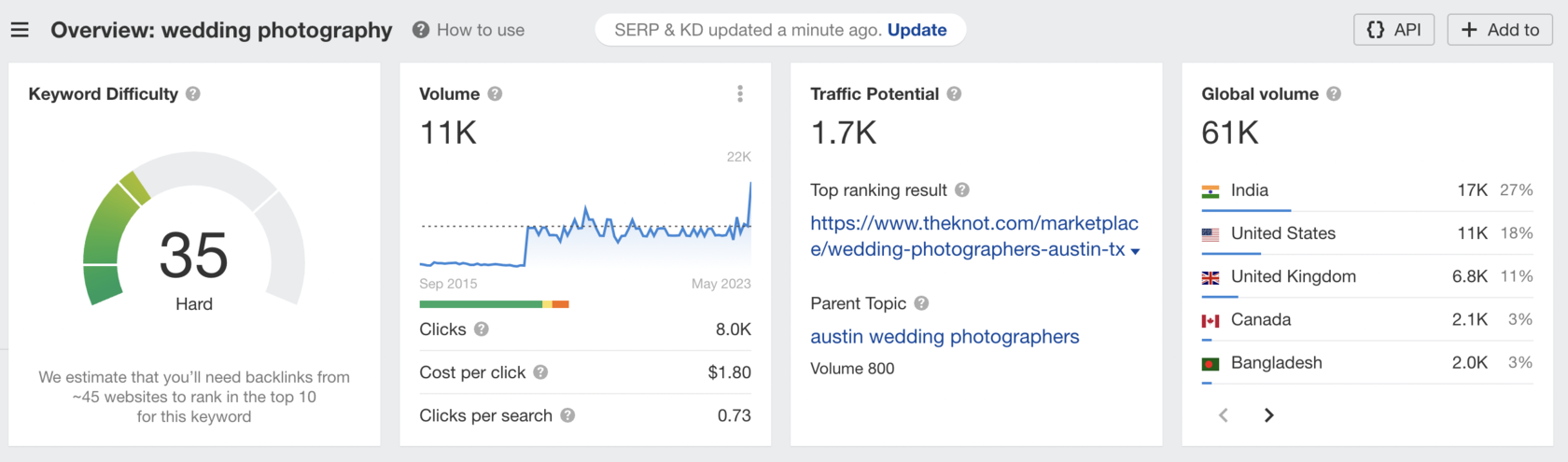Viewport: 1568px width, 462px height.
Task: Click the Top ranking result help icon
Action: pyautogui.click(x=962, y=190)
